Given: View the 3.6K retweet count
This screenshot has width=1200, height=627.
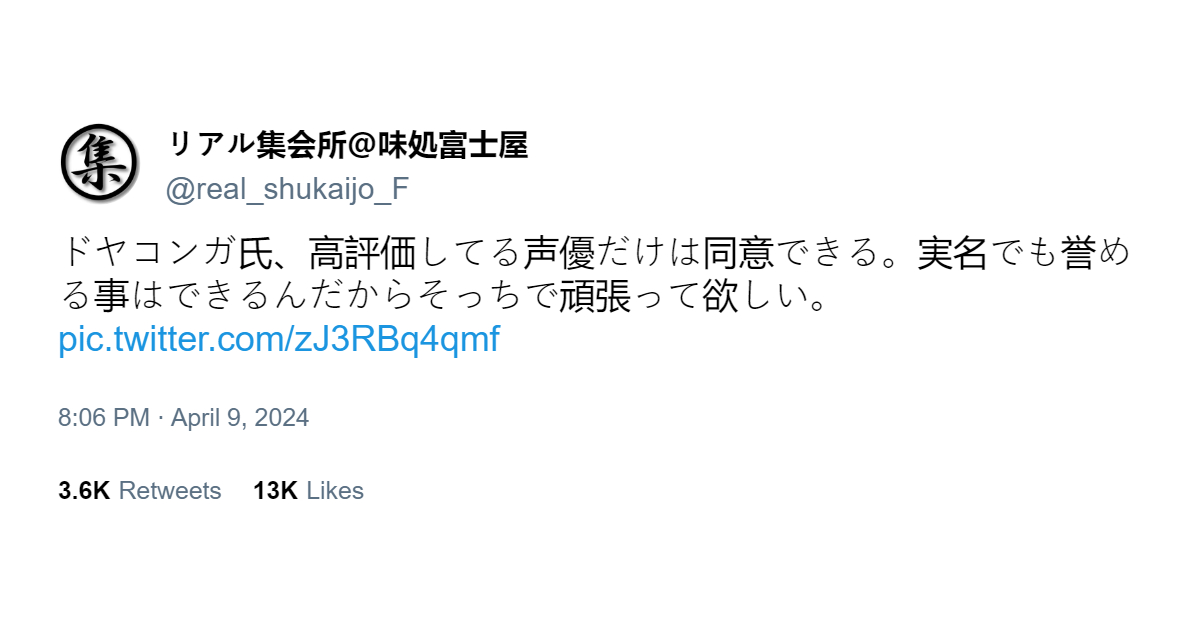Looking at the screenshot, I should tap(84, 491).
